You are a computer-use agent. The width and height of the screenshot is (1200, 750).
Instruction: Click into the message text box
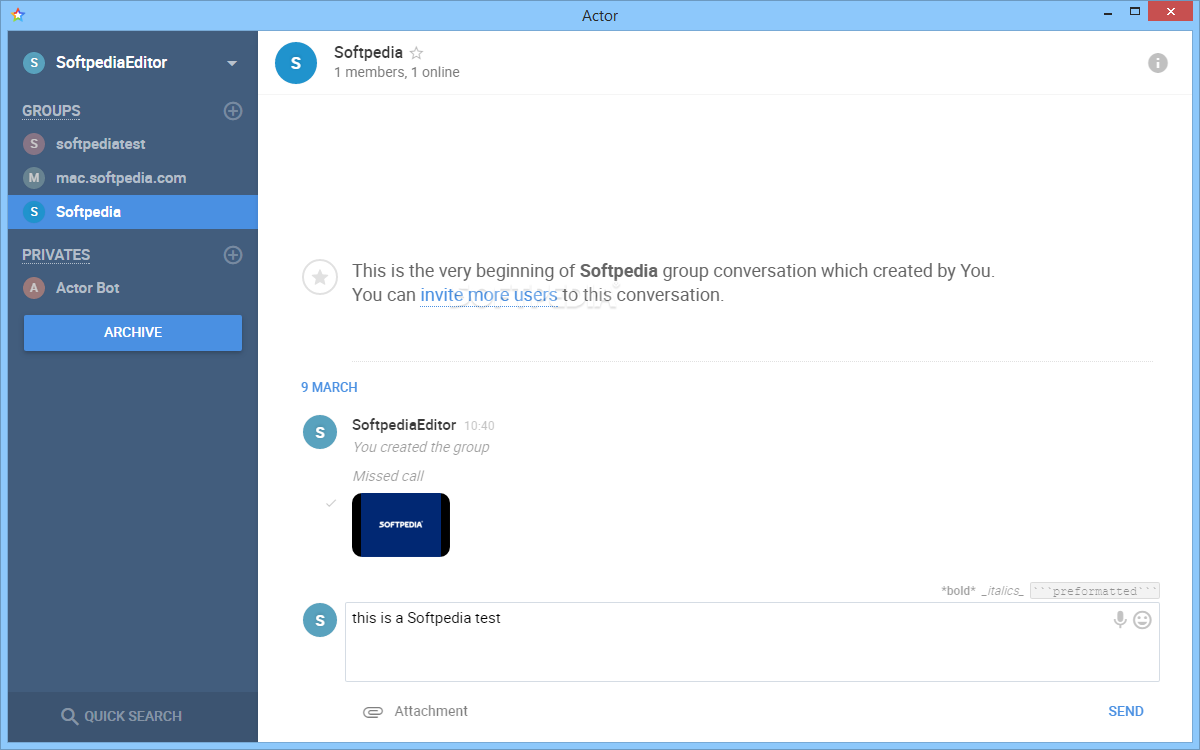[752, 642]
